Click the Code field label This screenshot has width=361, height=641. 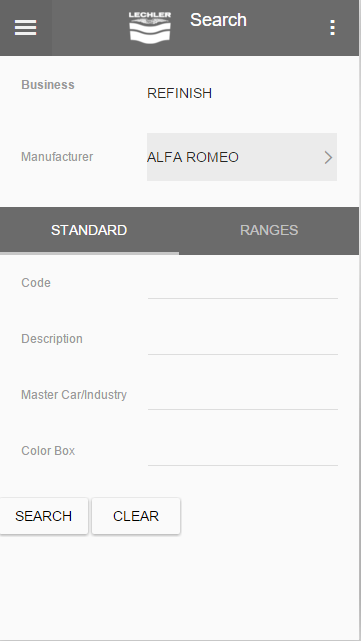(36, 282)
